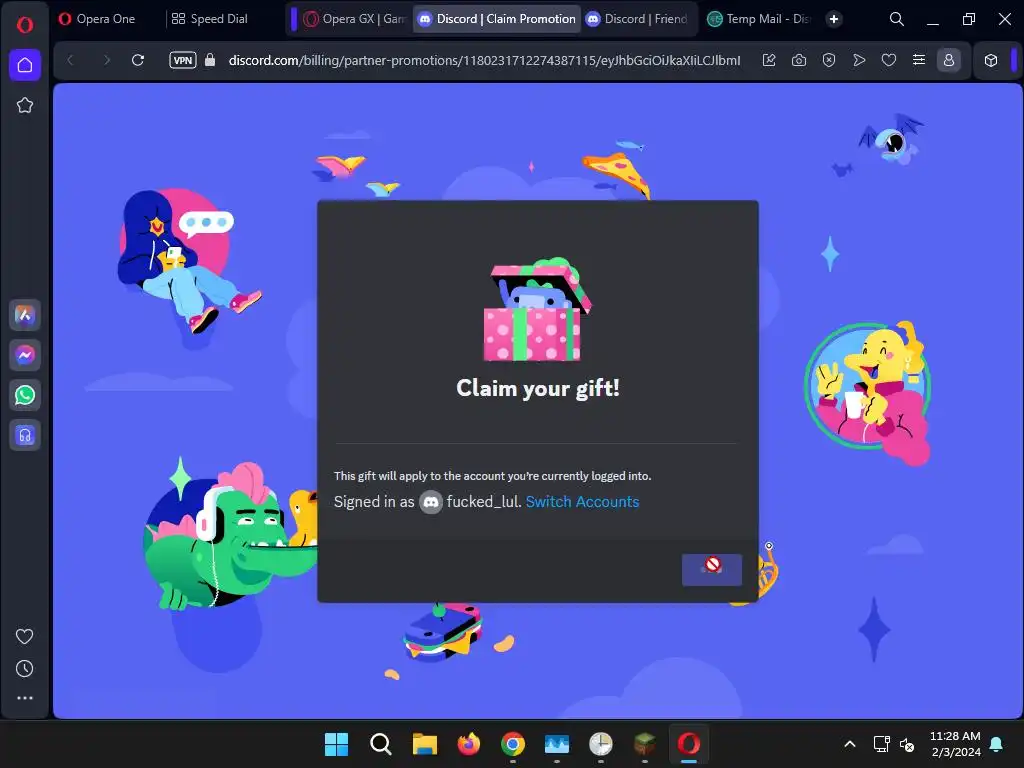Go back to previous page
The height and width of the screenshot is (768, 1024).
point(71,60)
